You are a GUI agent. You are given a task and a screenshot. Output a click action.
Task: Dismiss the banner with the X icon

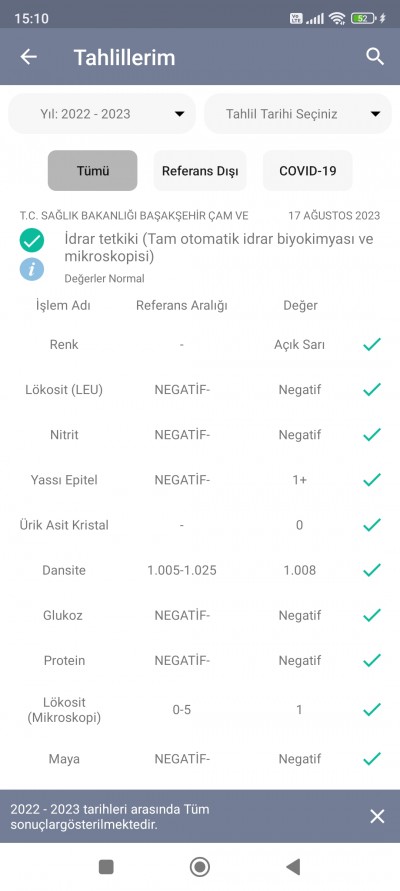point(377,817)
